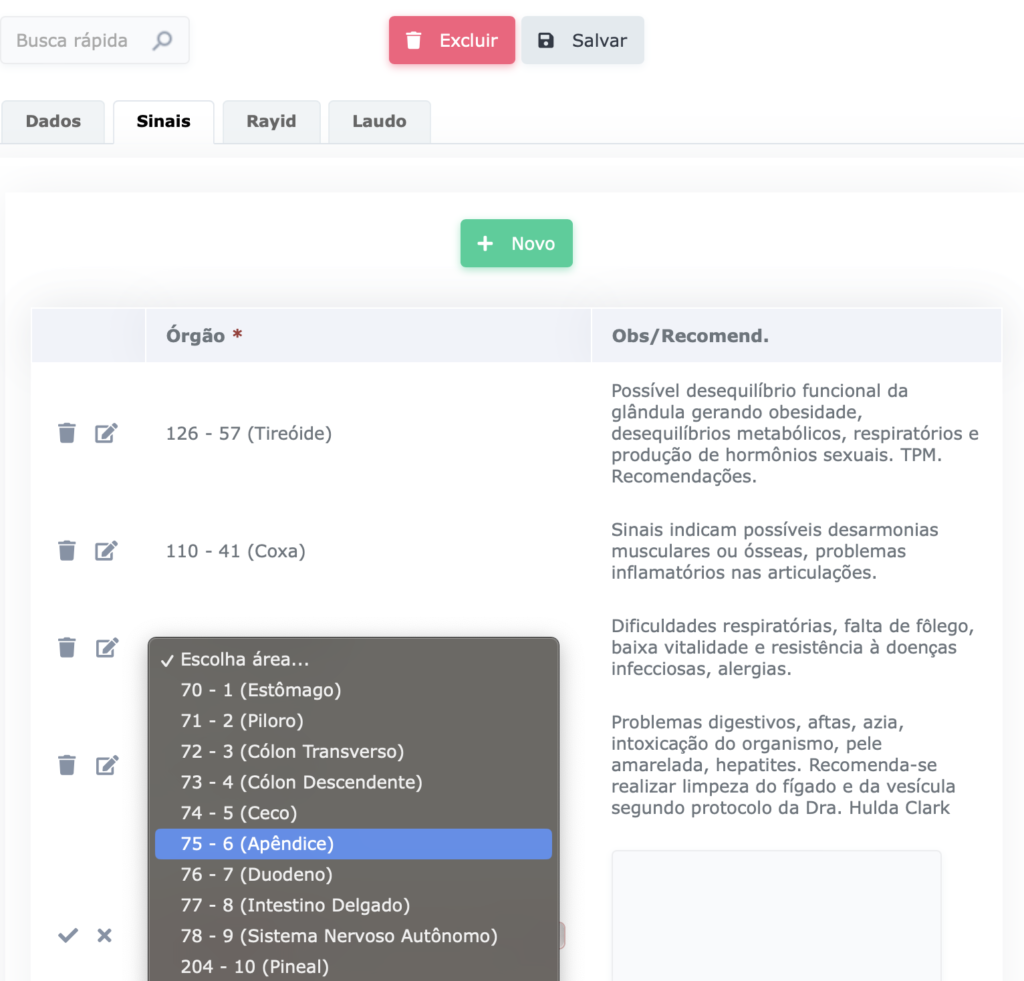This screenshot has height=981, width=1024.
Task: Click the magnifier icon in Busca rápida
Action: point(162,40)
